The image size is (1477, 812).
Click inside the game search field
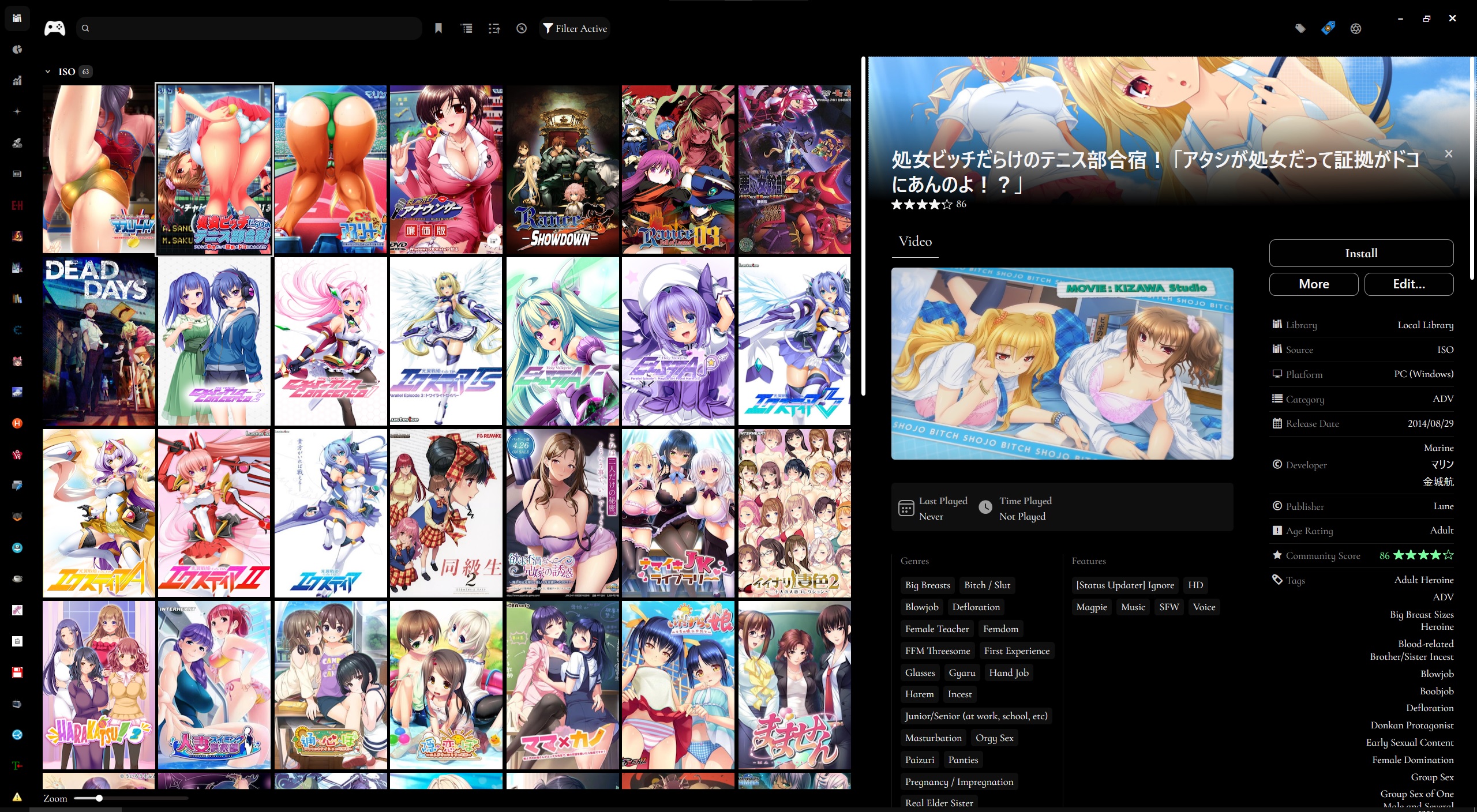point(254,28)
